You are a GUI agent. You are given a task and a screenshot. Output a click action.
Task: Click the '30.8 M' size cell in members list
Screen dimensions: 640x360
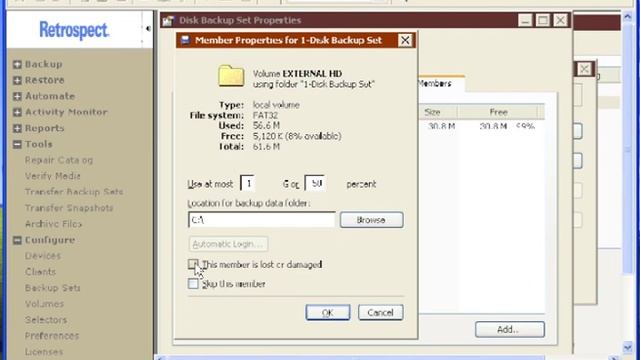click(x=442, y=127)
